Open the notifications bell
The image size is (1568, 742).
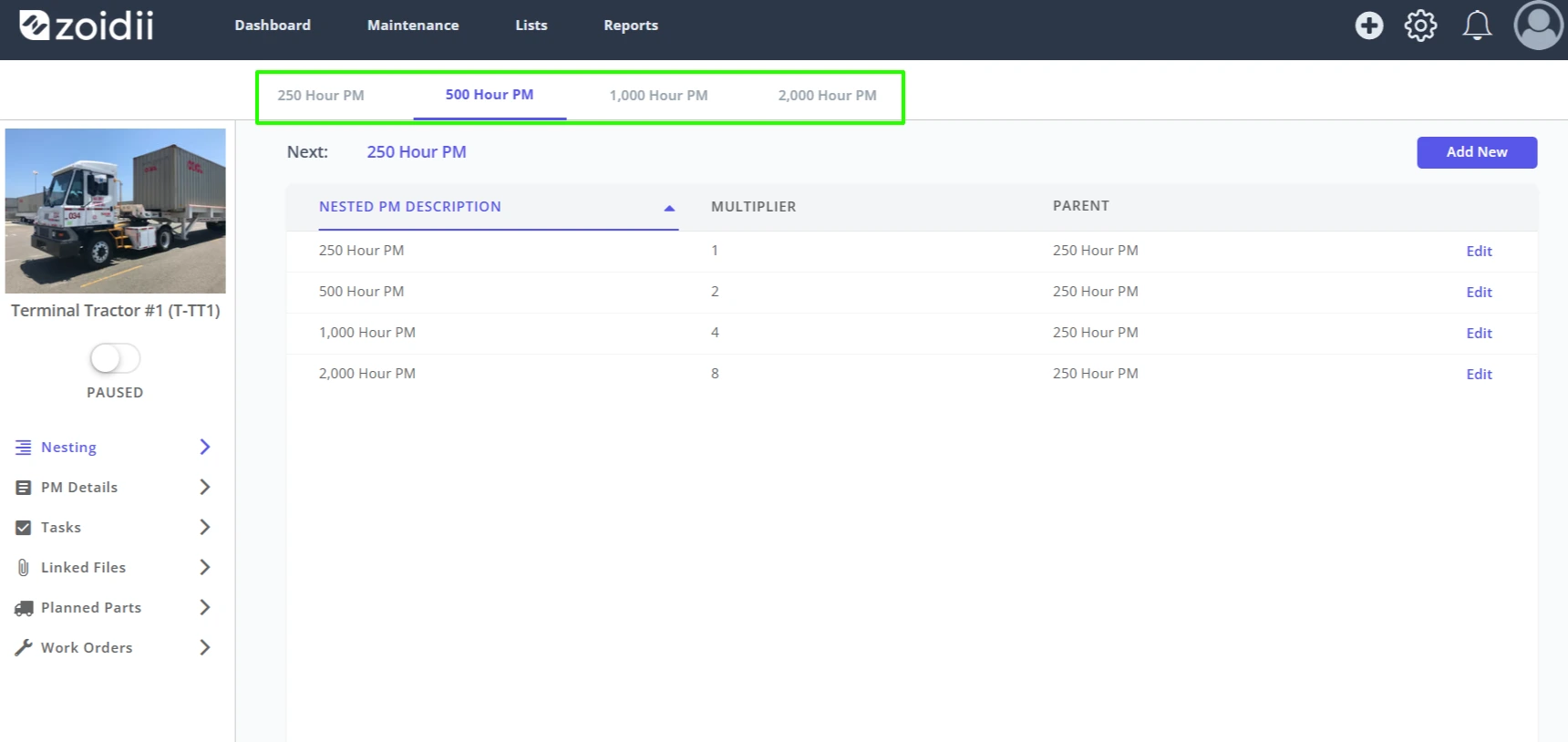[1477, 26]
